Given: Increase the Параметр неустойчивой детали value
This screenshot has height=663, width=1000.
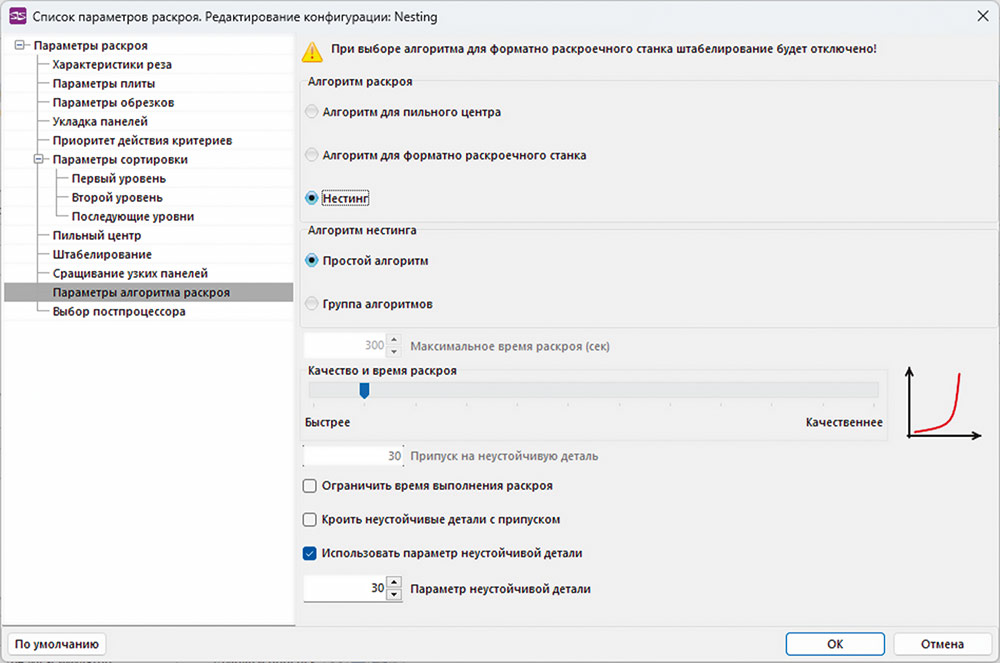Looking at the screenshot, I should point(394,582).
